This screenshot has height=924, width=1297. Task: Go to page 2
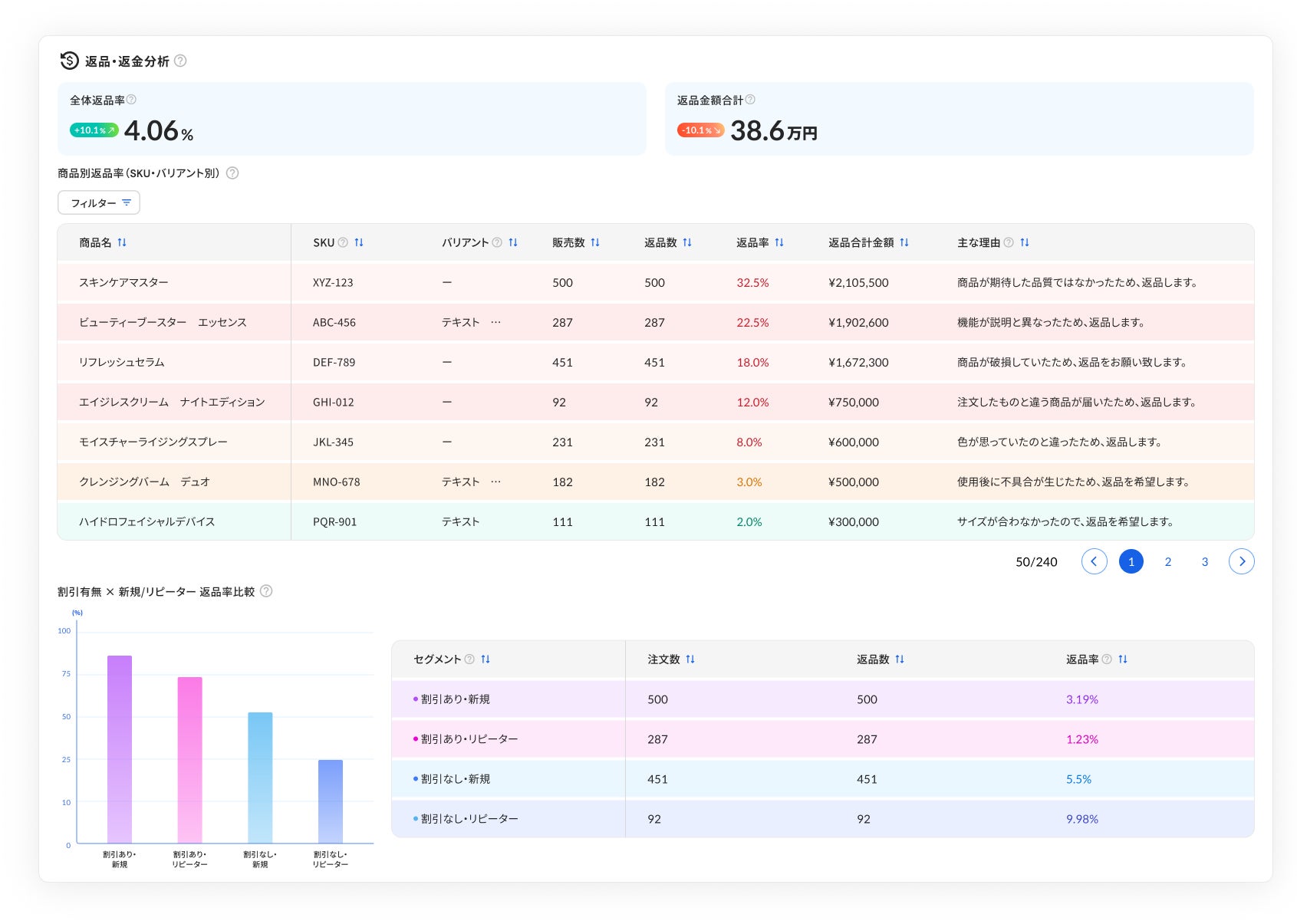[1168, 562]
